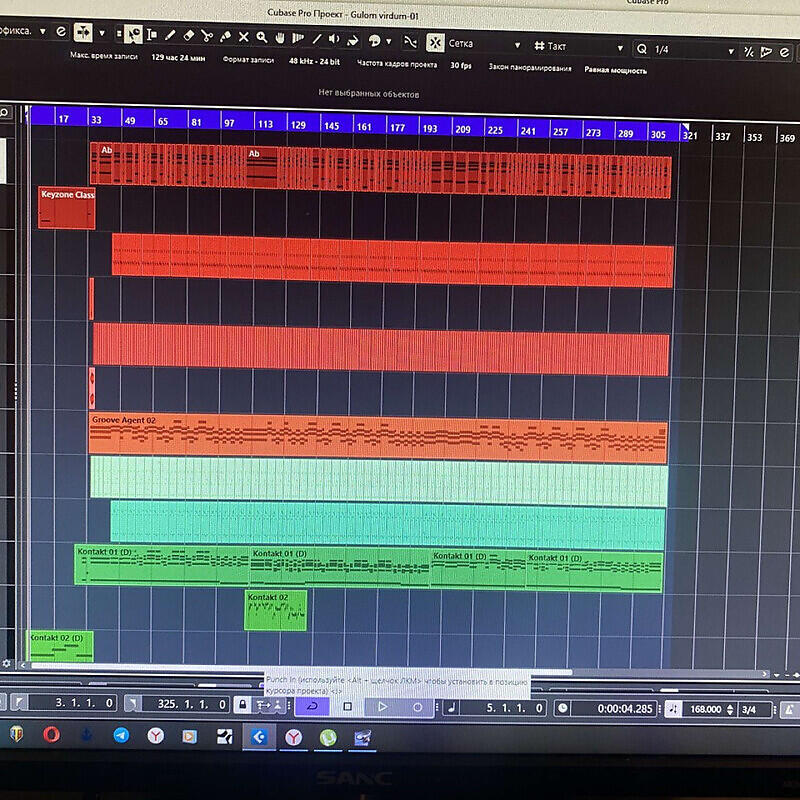Click the Snap to Zero Crossing icon

coord(410,42)
